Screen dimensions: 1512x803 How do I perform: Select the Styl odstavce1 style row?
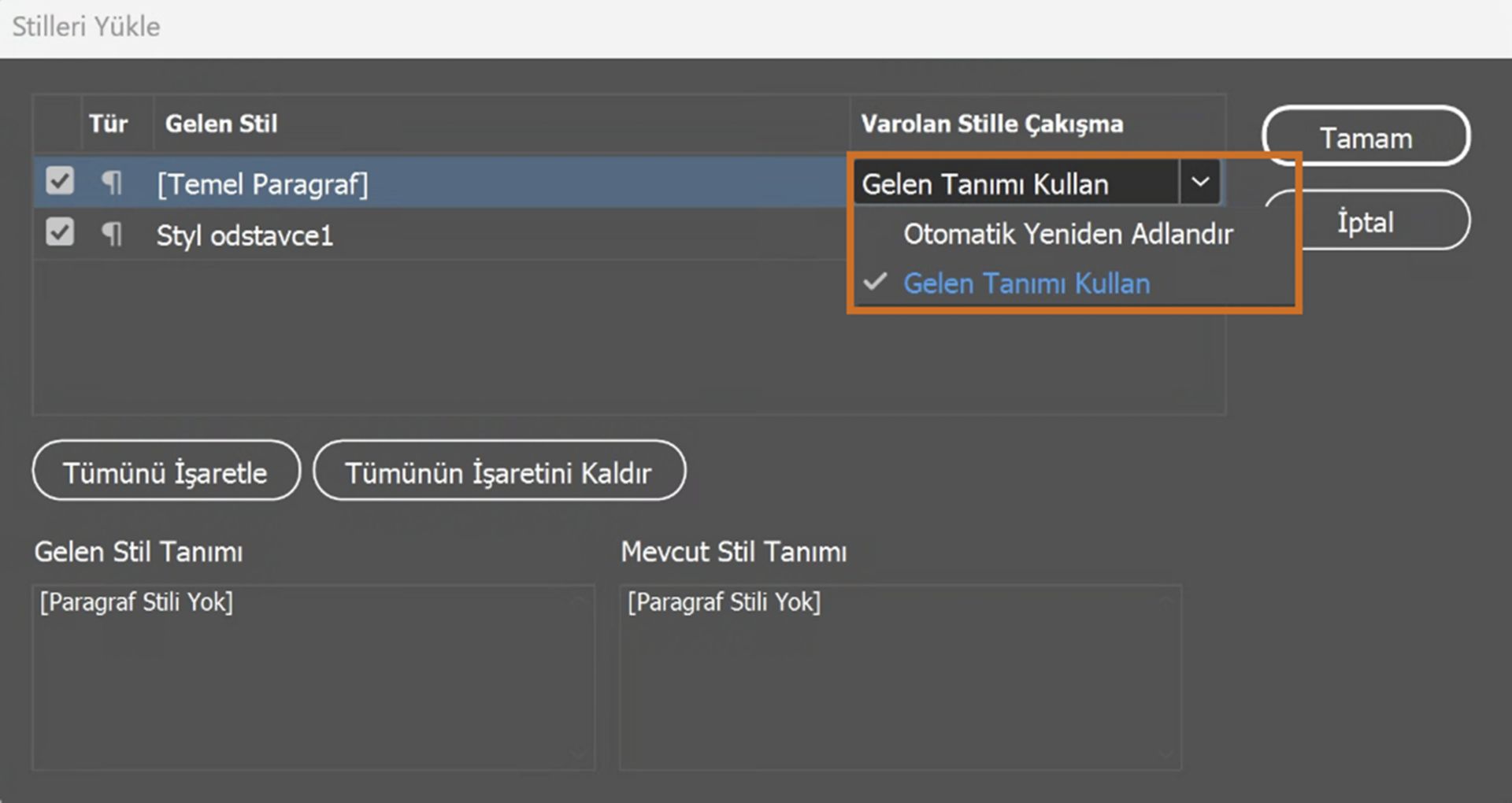394,235
